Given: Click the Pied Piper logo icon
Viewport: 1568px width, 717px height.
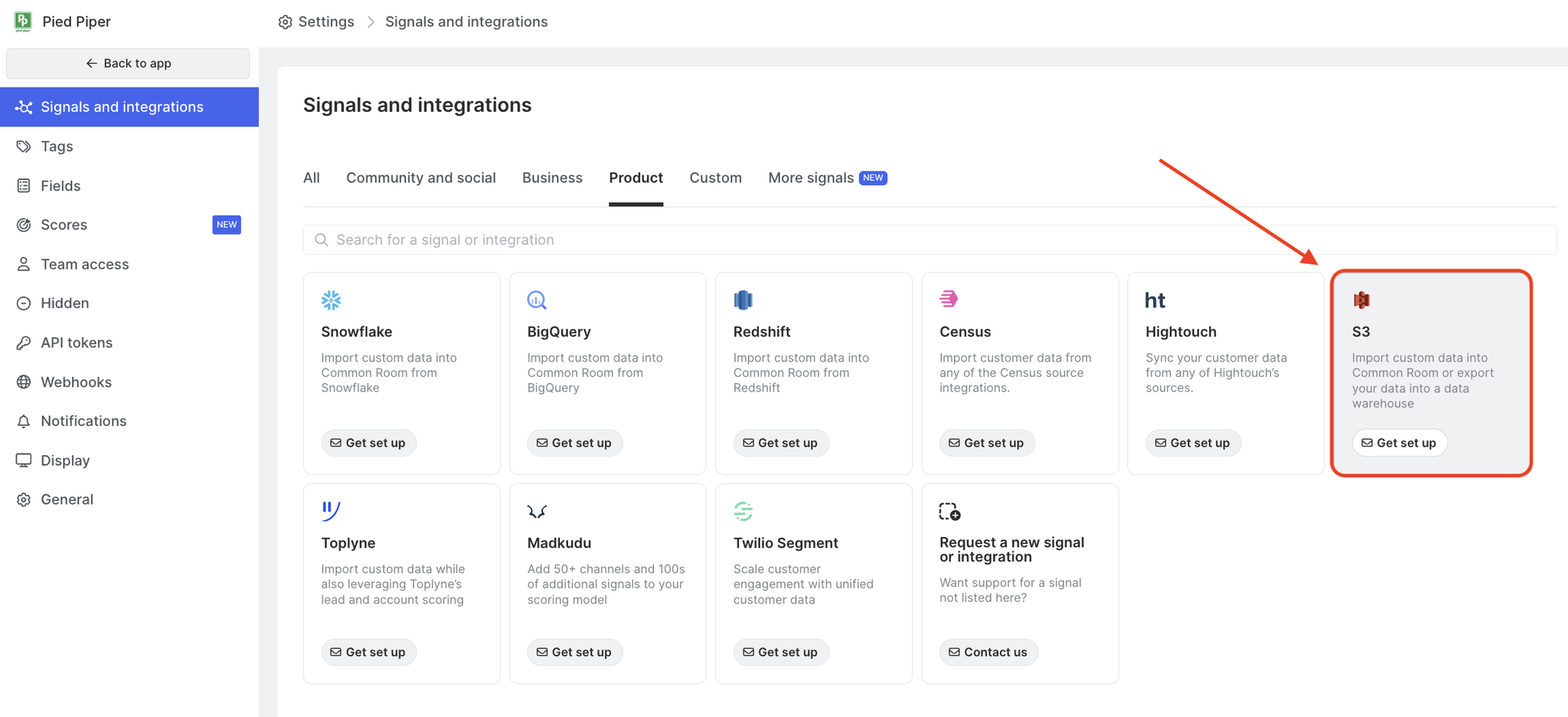Looking at the screenshot, I should pyautogui.click(x=23, y=21).
